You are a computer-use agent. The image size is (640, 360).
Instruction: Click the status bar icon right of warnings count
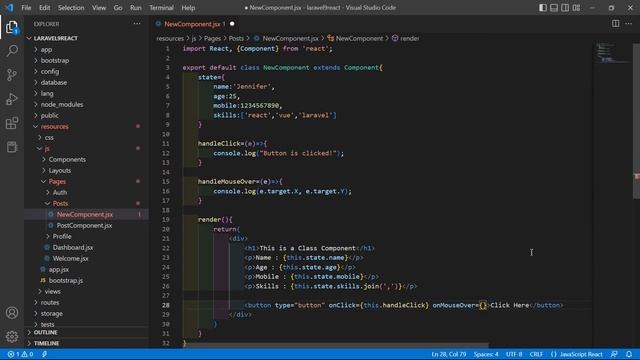(x=44, y=354)
